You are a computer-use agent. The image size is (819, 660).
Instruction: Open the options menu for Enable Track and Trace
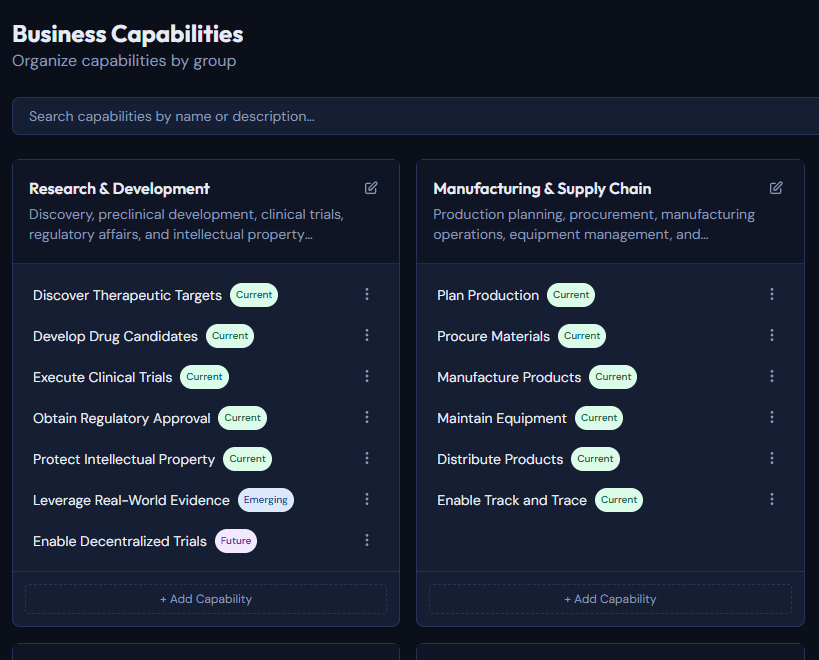coord(771,499)
